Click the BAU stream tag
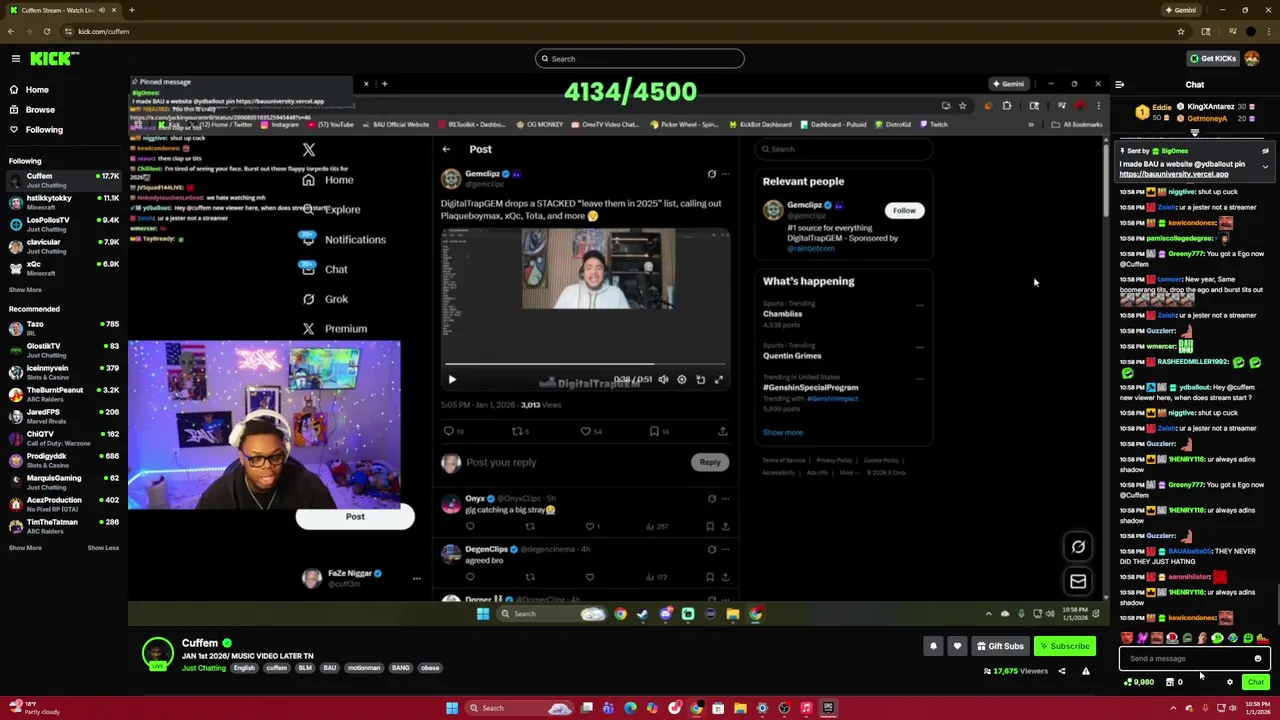This screenshot has height=720, width=1280. click(329, 668)
